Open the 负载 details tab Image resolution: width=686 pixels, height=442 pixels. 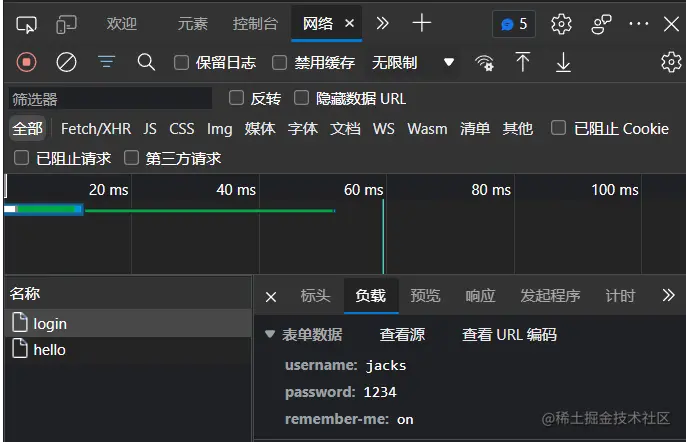pyautogui.click(x=371, y=296)
